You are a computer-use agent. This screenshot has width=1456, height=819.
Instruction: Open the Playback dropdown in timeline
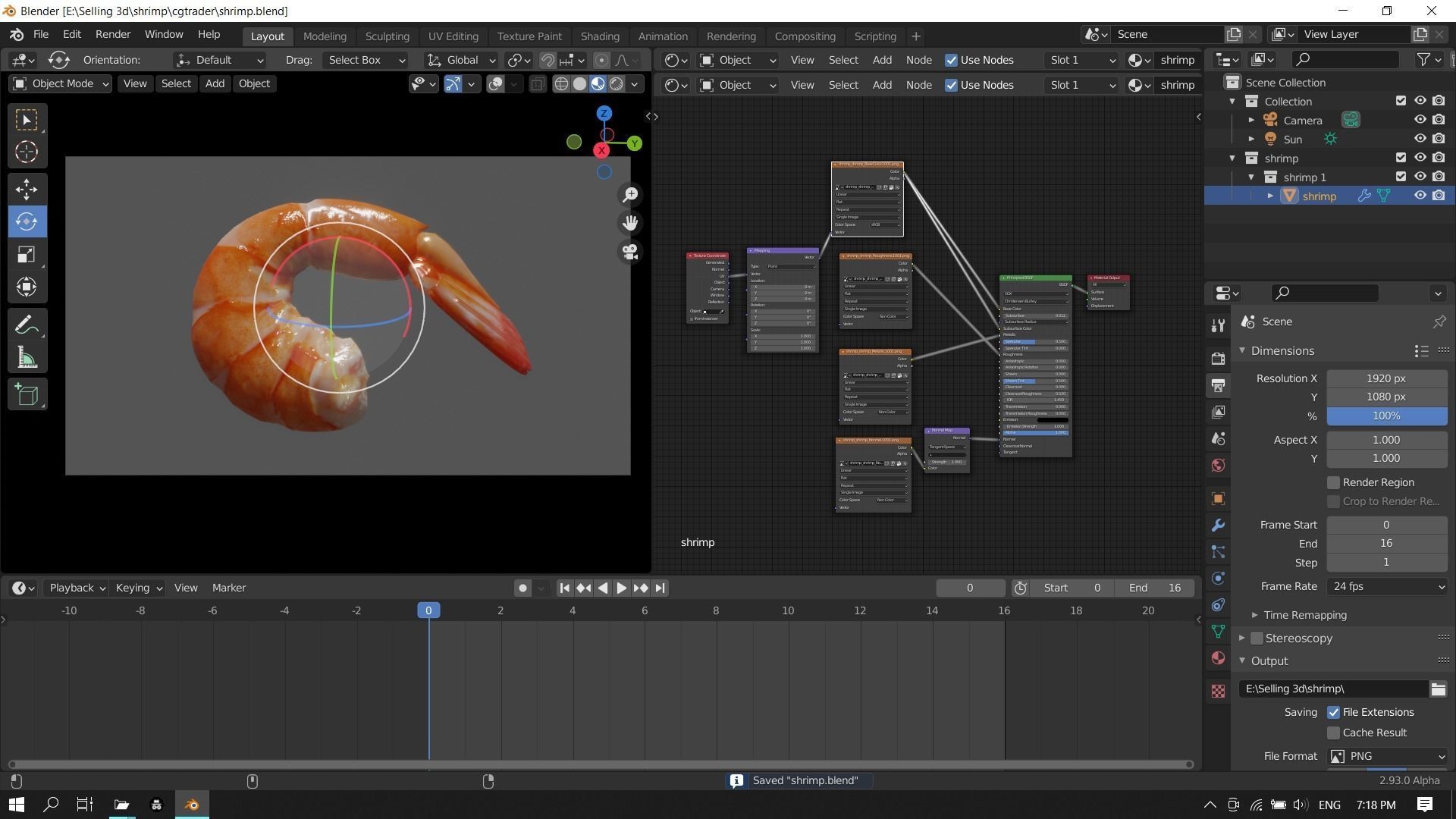coord(76,588)
